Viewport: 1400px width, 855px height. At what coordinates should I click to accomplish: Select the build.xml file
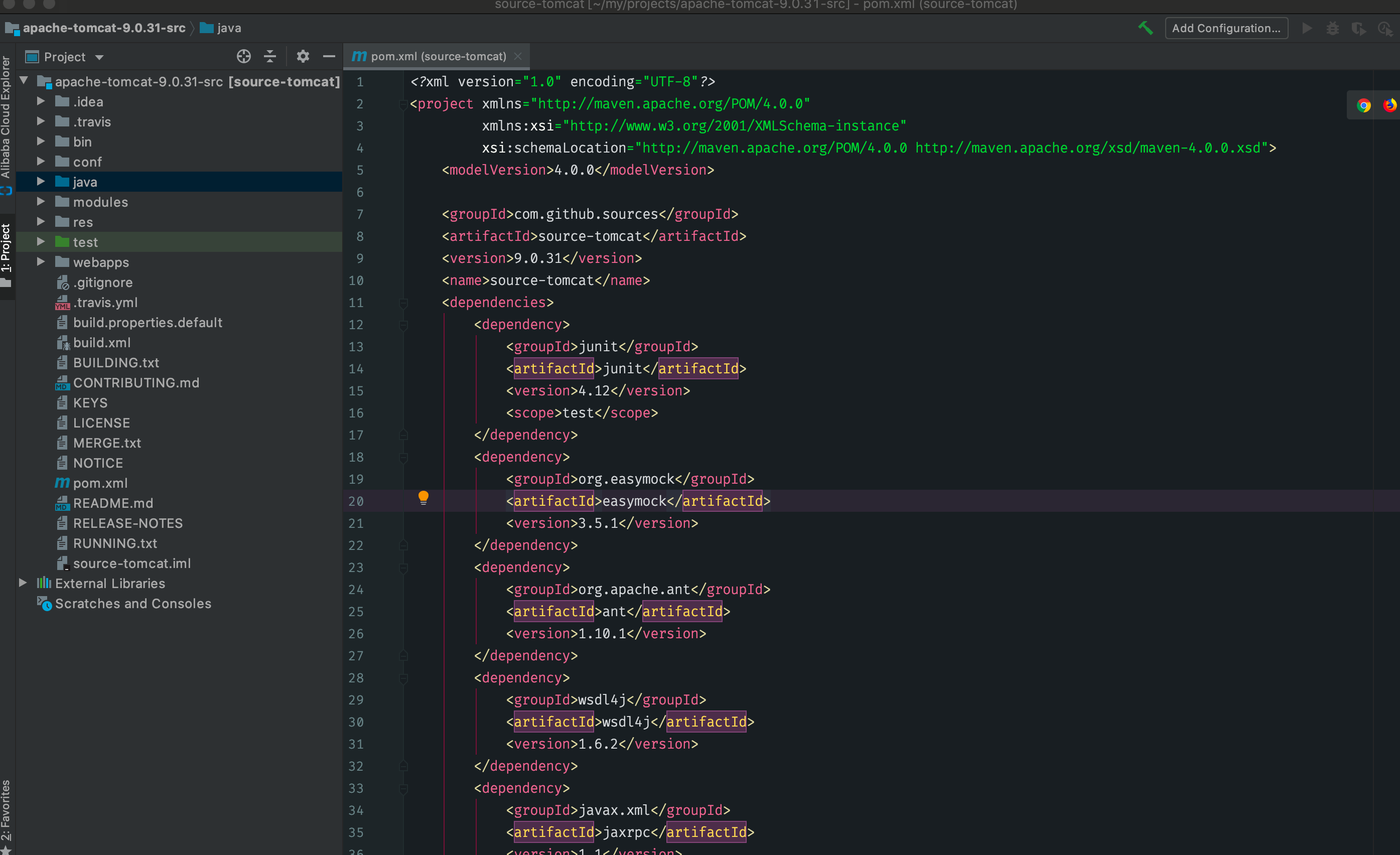[x=102, y=343]
